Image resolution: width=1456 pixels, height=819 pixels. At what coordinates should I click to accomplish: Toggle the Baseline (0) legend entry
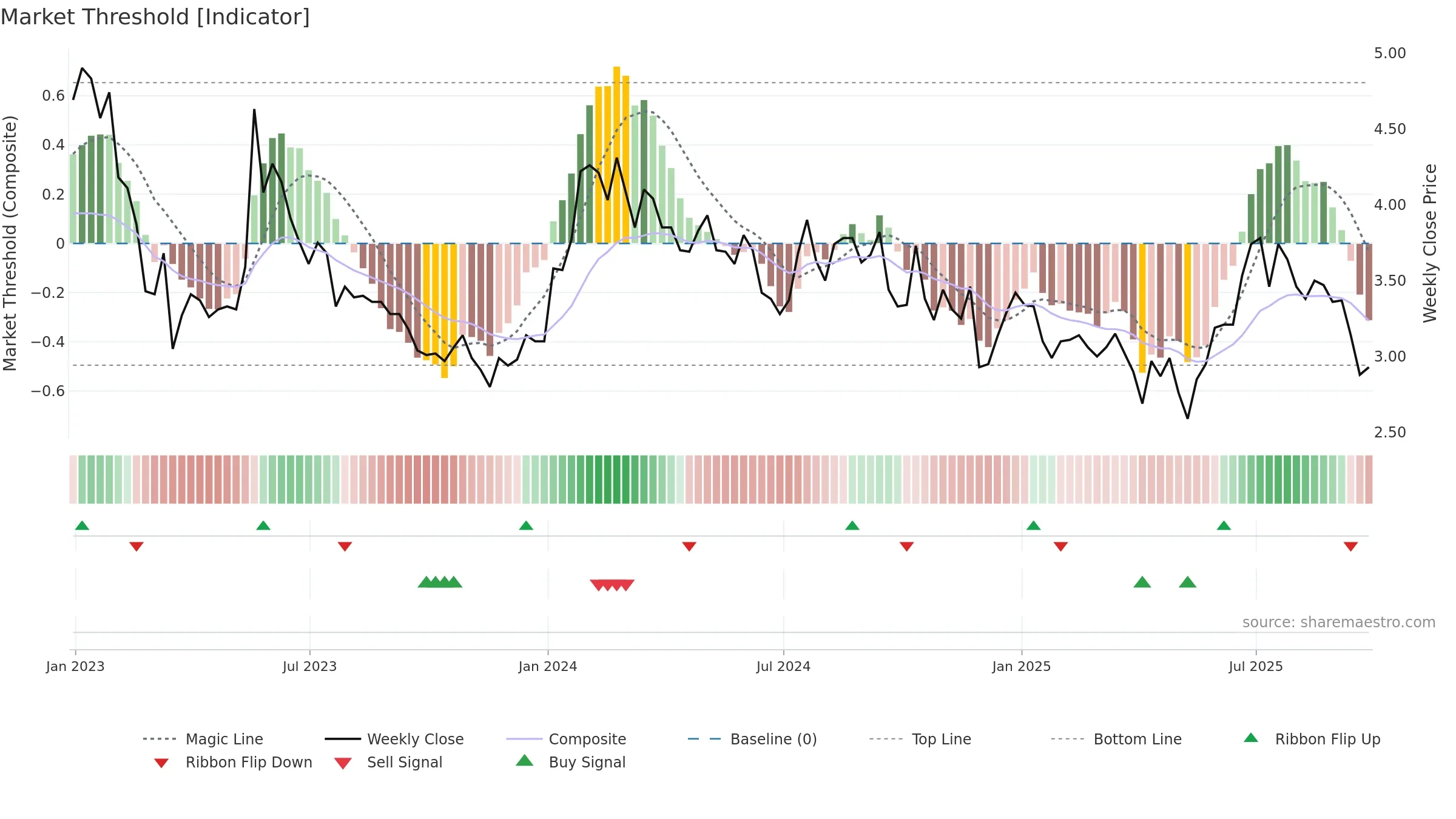click(752, 739)
